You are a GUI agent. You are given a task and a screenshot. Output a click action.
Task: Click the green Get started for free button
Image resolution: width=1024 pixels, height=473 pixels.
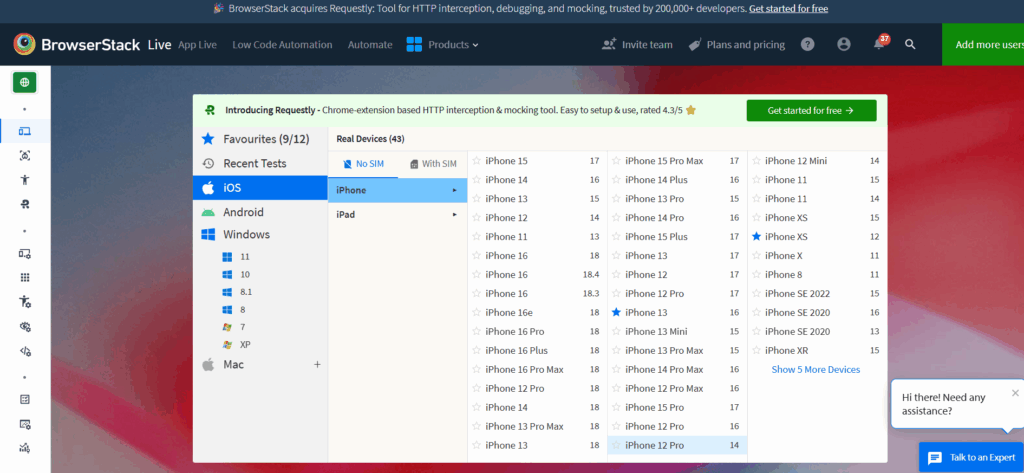(x=811, y=111)
